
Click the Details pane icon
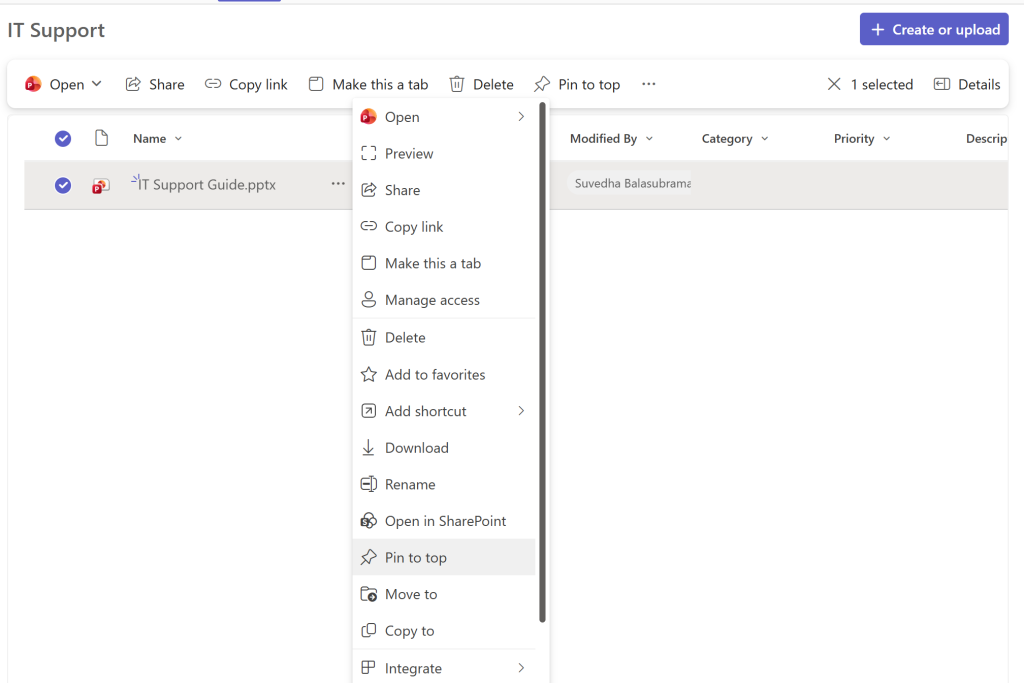942,84
